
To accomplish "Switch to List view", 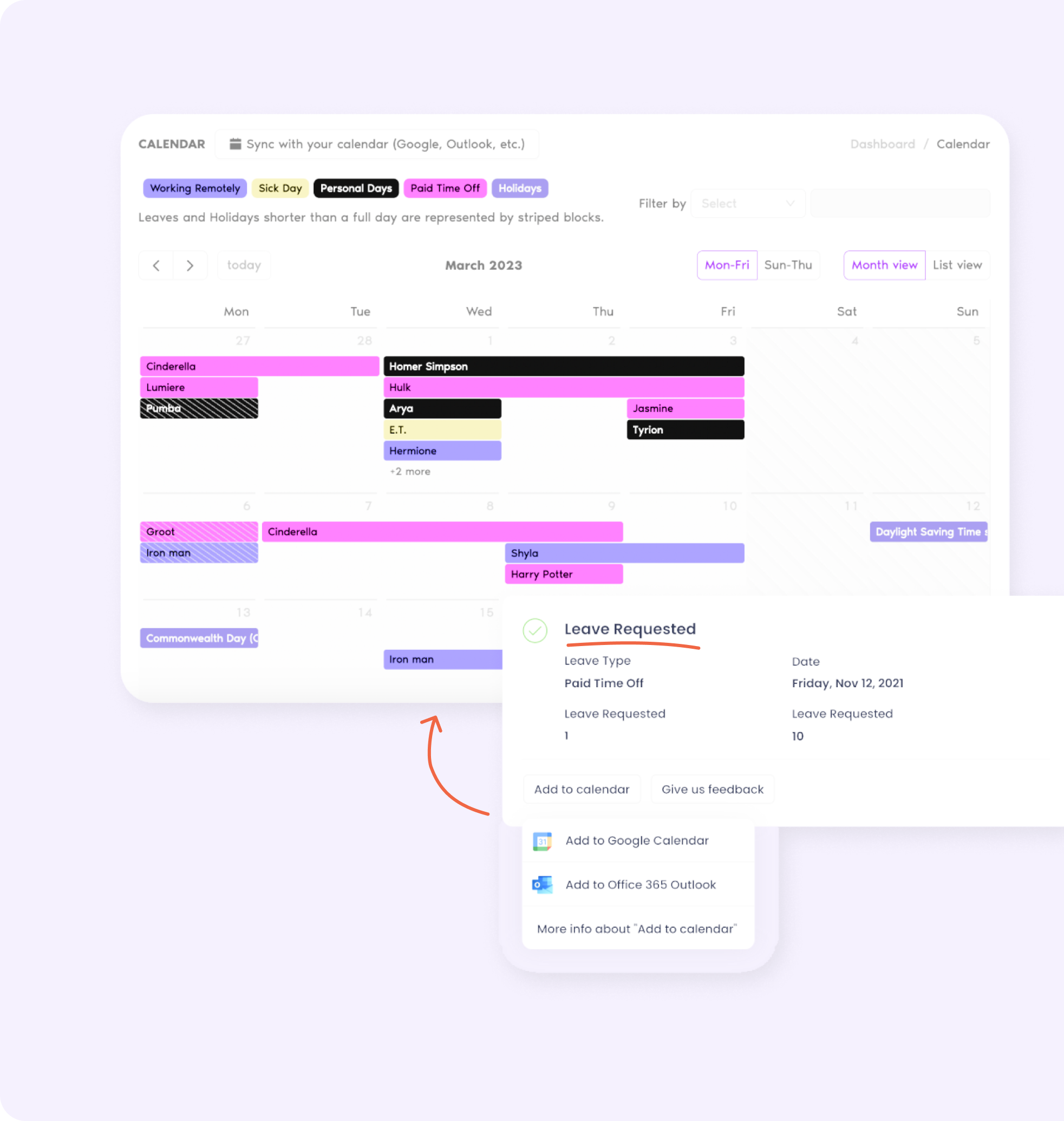I will (955, 264).
